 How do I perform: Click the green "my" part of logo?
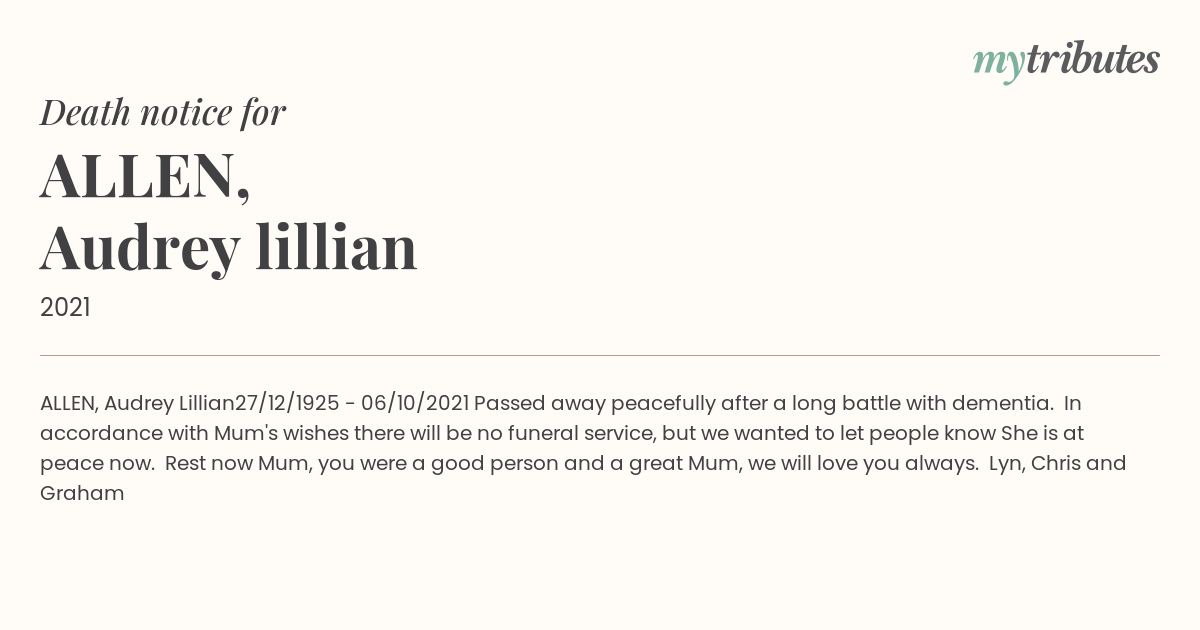tap(999, 64)
